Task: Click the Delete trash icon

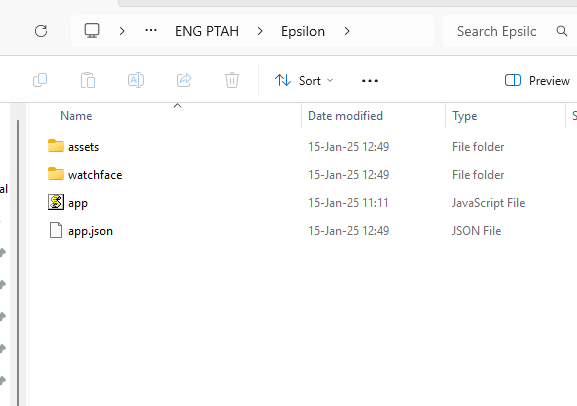Action: (232, 80)
